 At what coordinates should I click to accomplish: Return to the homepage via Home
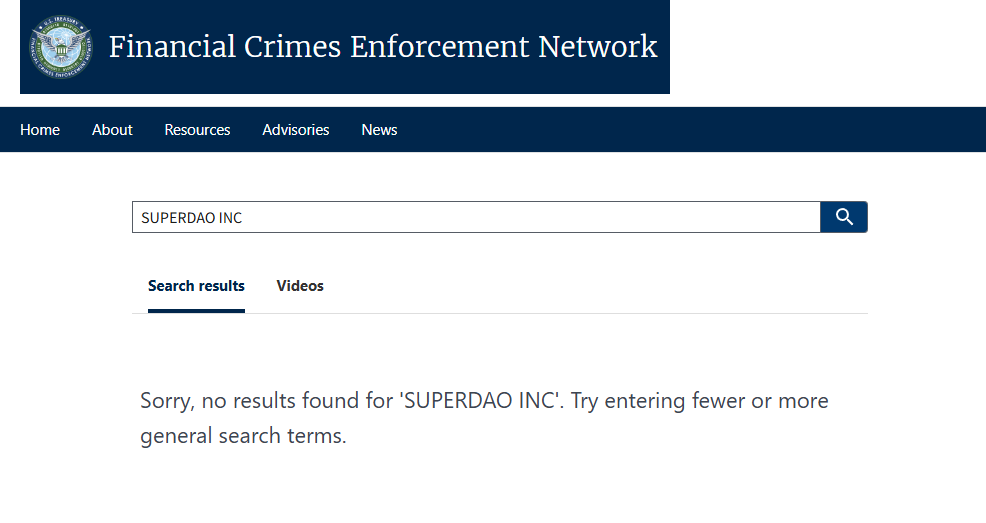[40, 130]
